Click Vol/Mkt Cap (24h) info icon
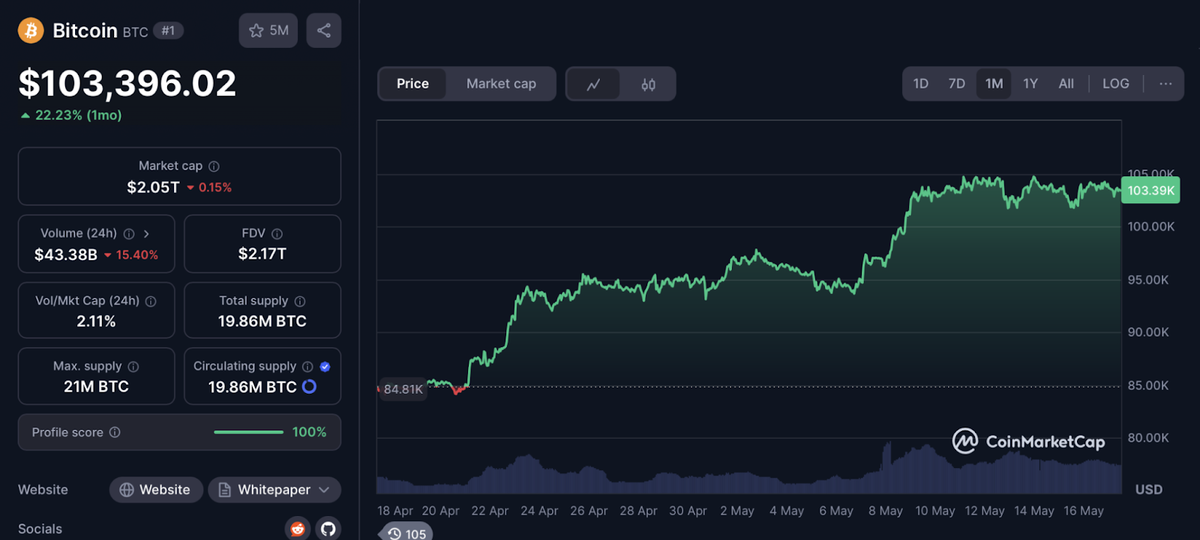1200x540 pixels. pyautogui.click(x=151, y=300)
